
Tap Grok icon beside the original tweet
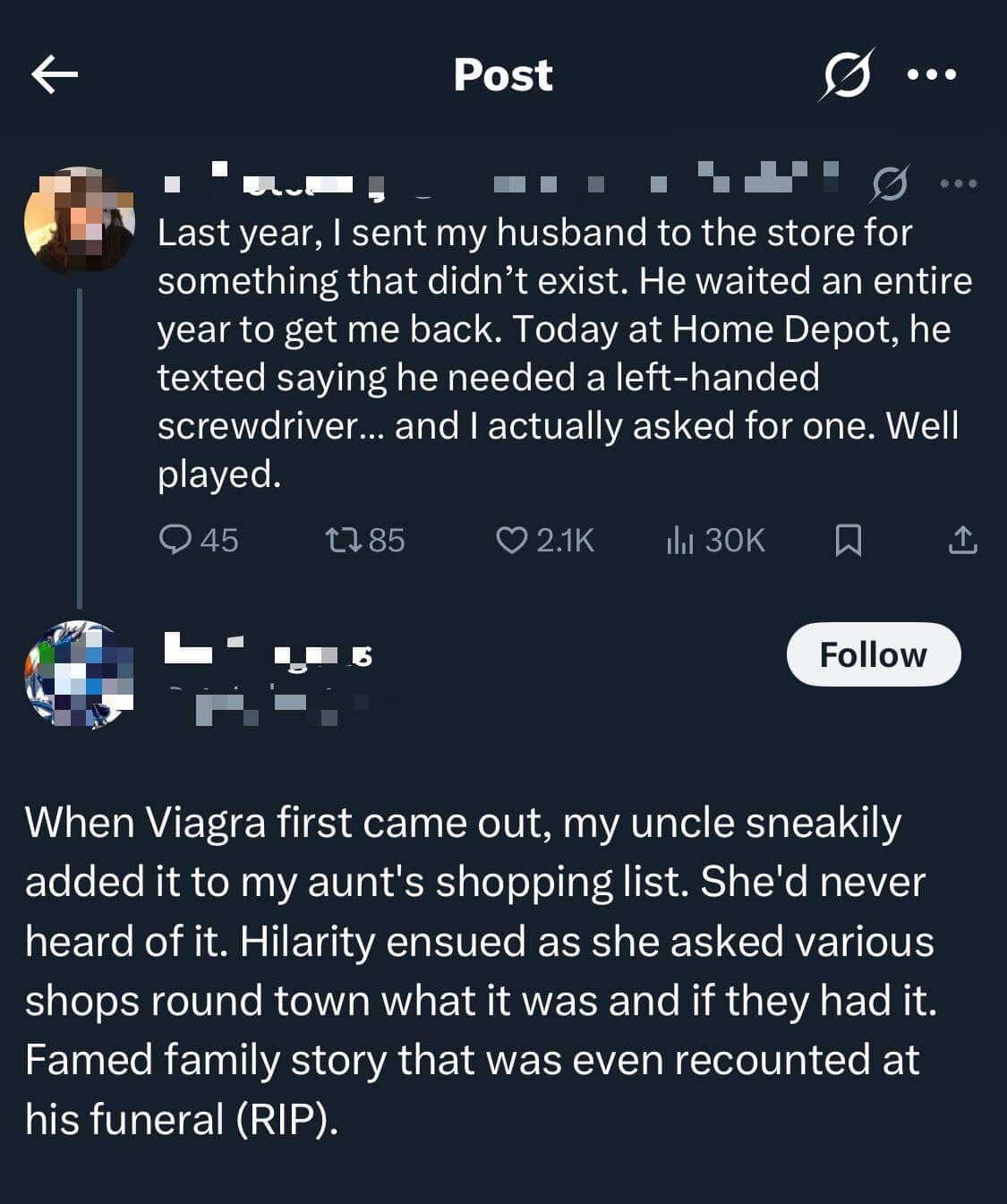coord(889,184)
